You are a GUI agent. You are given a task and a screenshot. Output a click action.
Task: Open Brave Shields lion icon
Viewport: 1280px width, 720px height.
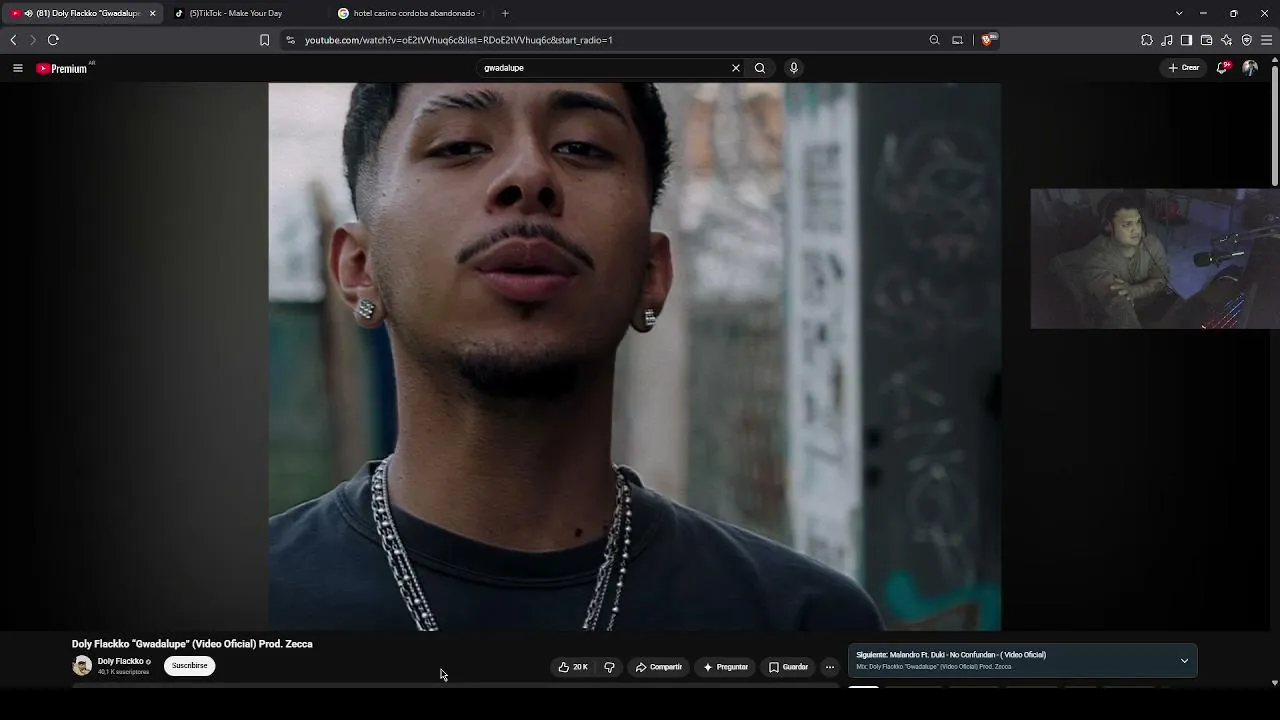click(x=988, y=40)
